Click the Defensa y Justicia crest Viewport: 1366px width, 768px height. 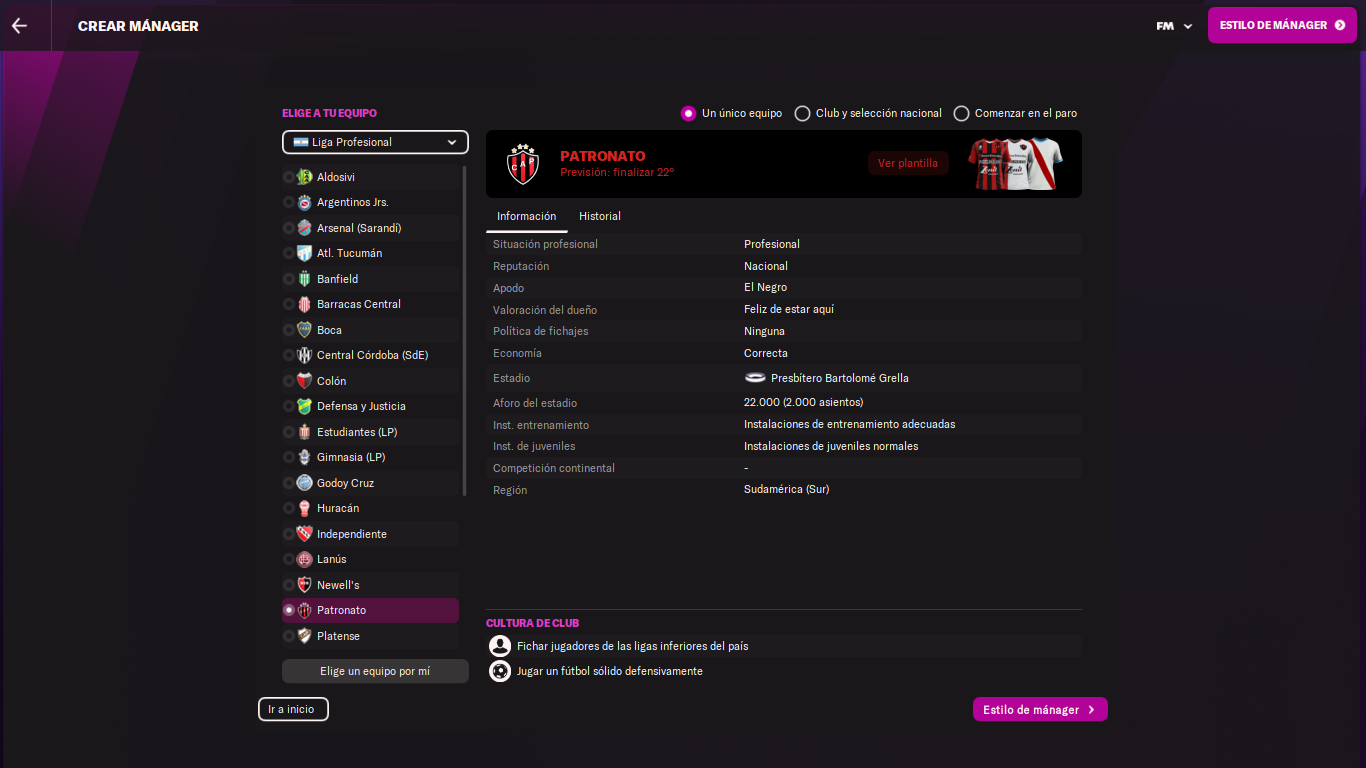304,406
